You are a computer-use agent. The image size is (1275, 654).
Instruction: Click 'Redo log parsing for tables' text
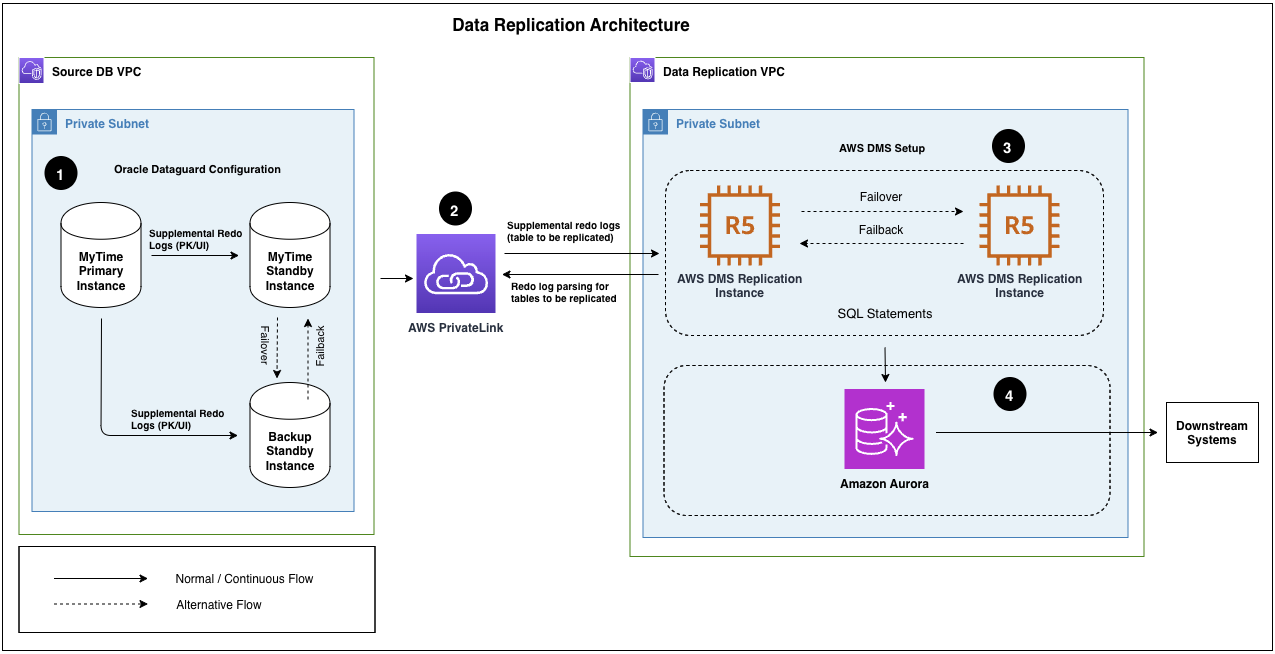[x=564, y=292]
